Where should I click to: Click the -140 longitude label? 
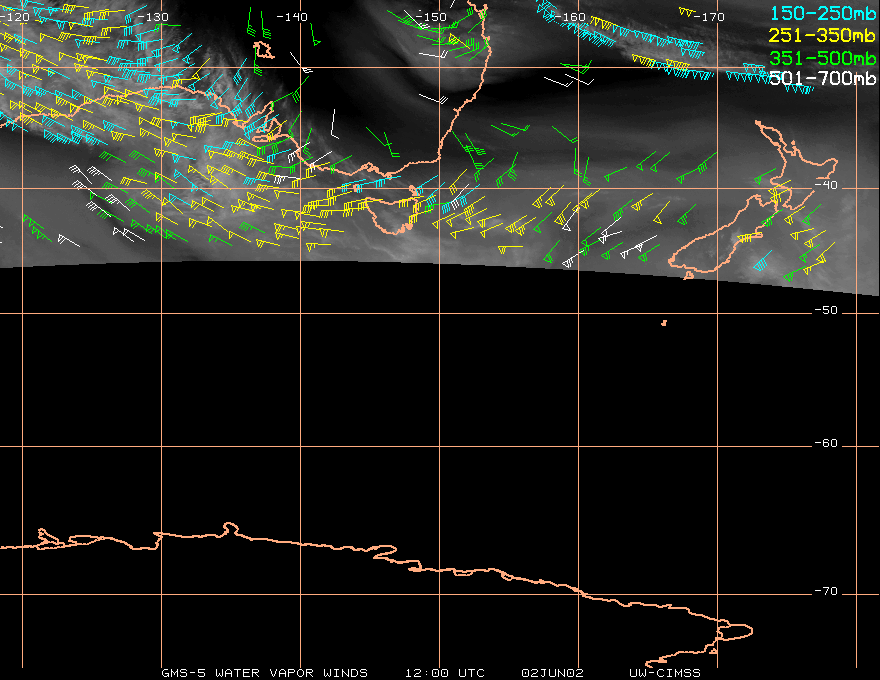coord(292,17)
